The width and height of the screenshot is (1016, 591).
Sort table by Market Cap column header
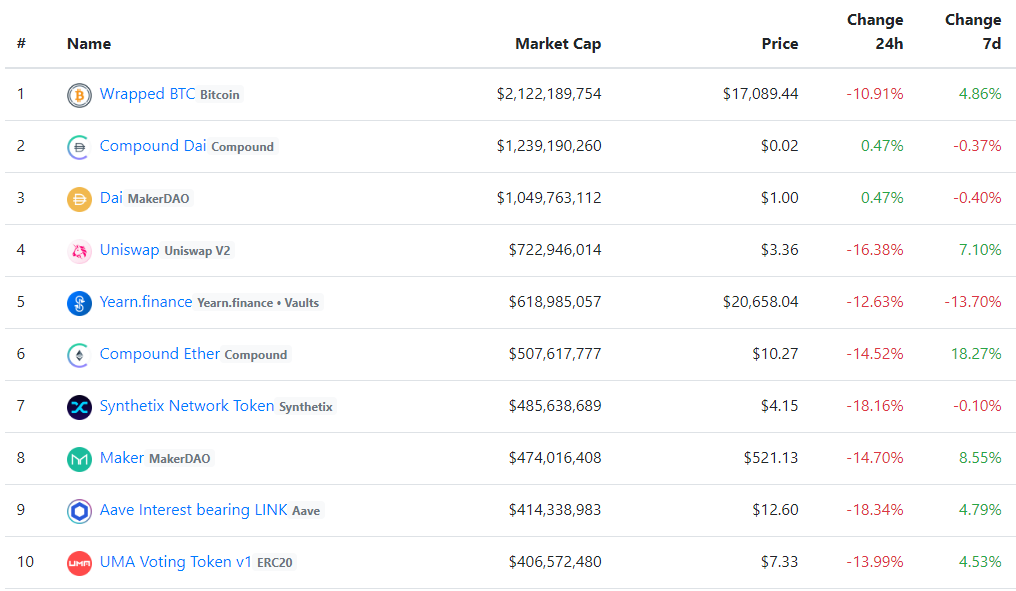pos(557,44)
